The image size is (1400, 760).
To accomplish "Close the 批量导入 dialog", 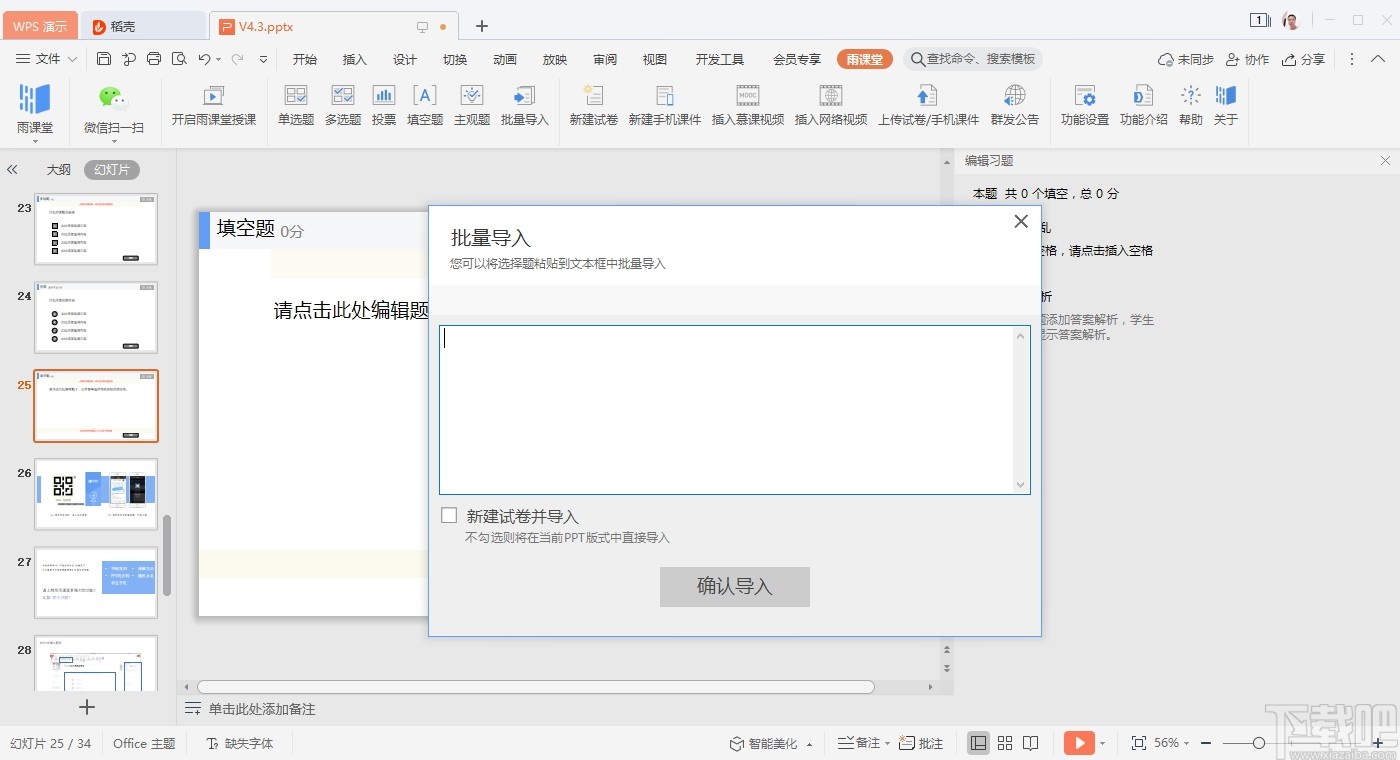I will click(x=1021, y=221).
